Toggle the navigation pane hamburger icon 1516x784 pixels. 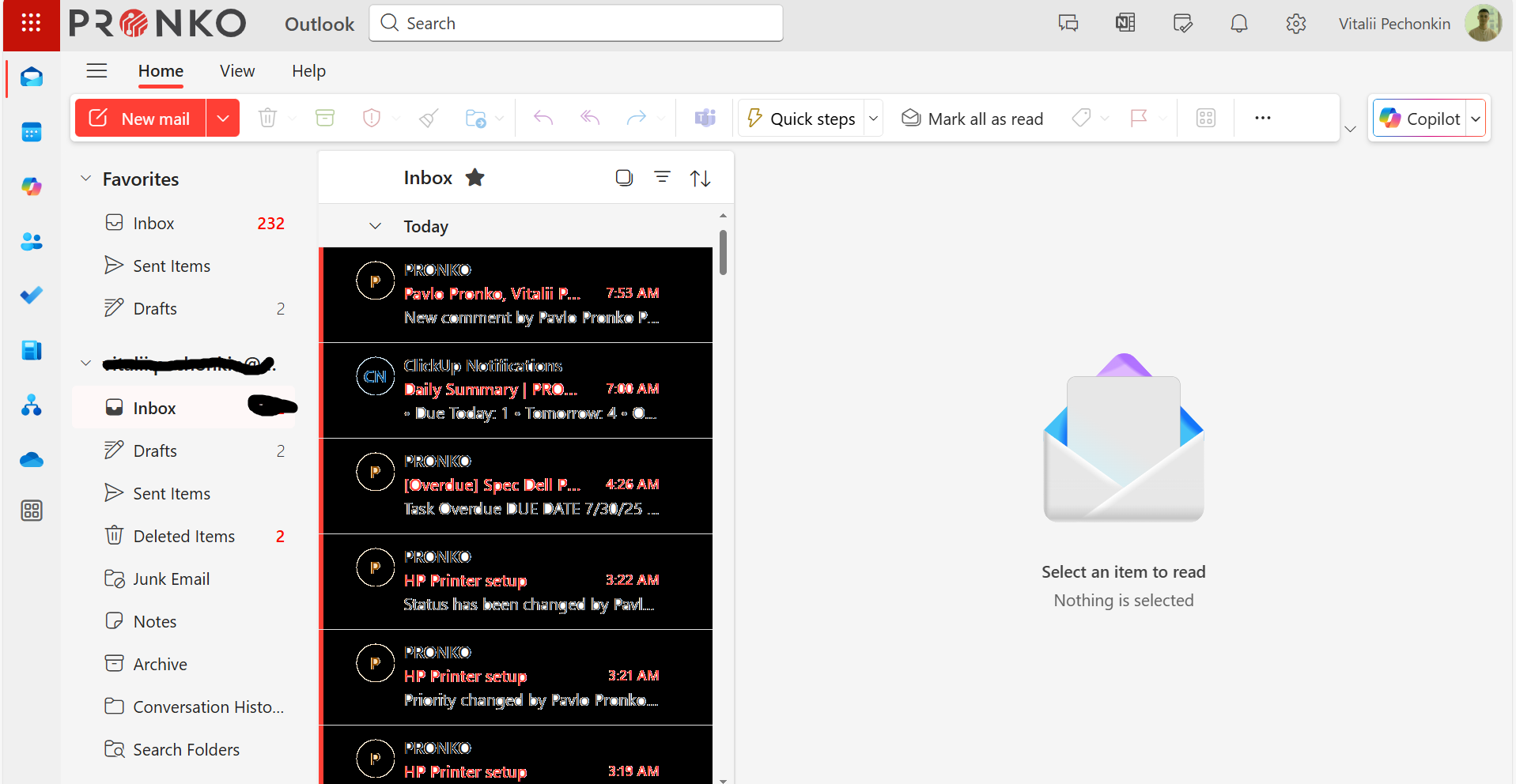96,71
